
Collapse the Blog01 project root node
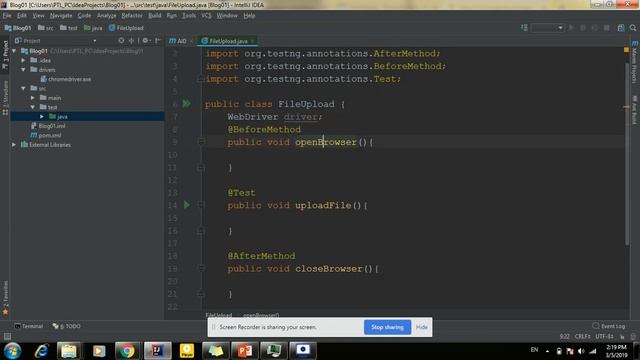[14, 51]
